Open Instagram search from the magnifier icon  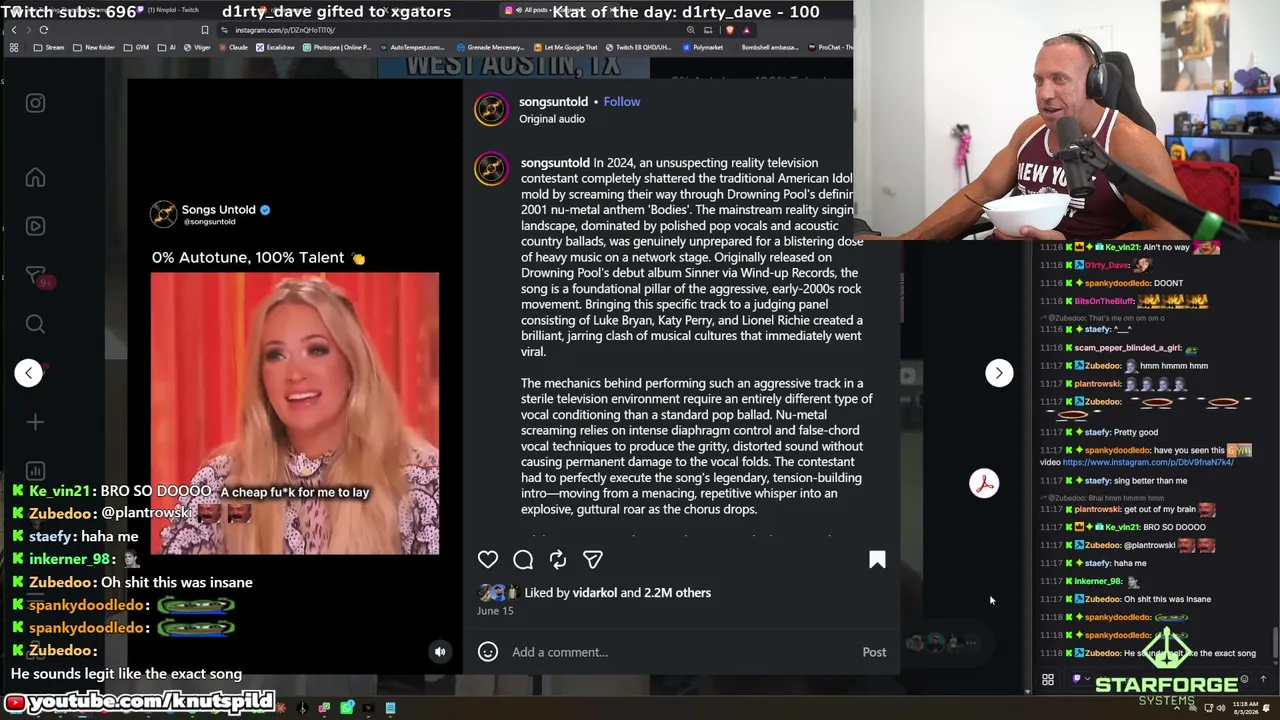[x=35, y=324]
